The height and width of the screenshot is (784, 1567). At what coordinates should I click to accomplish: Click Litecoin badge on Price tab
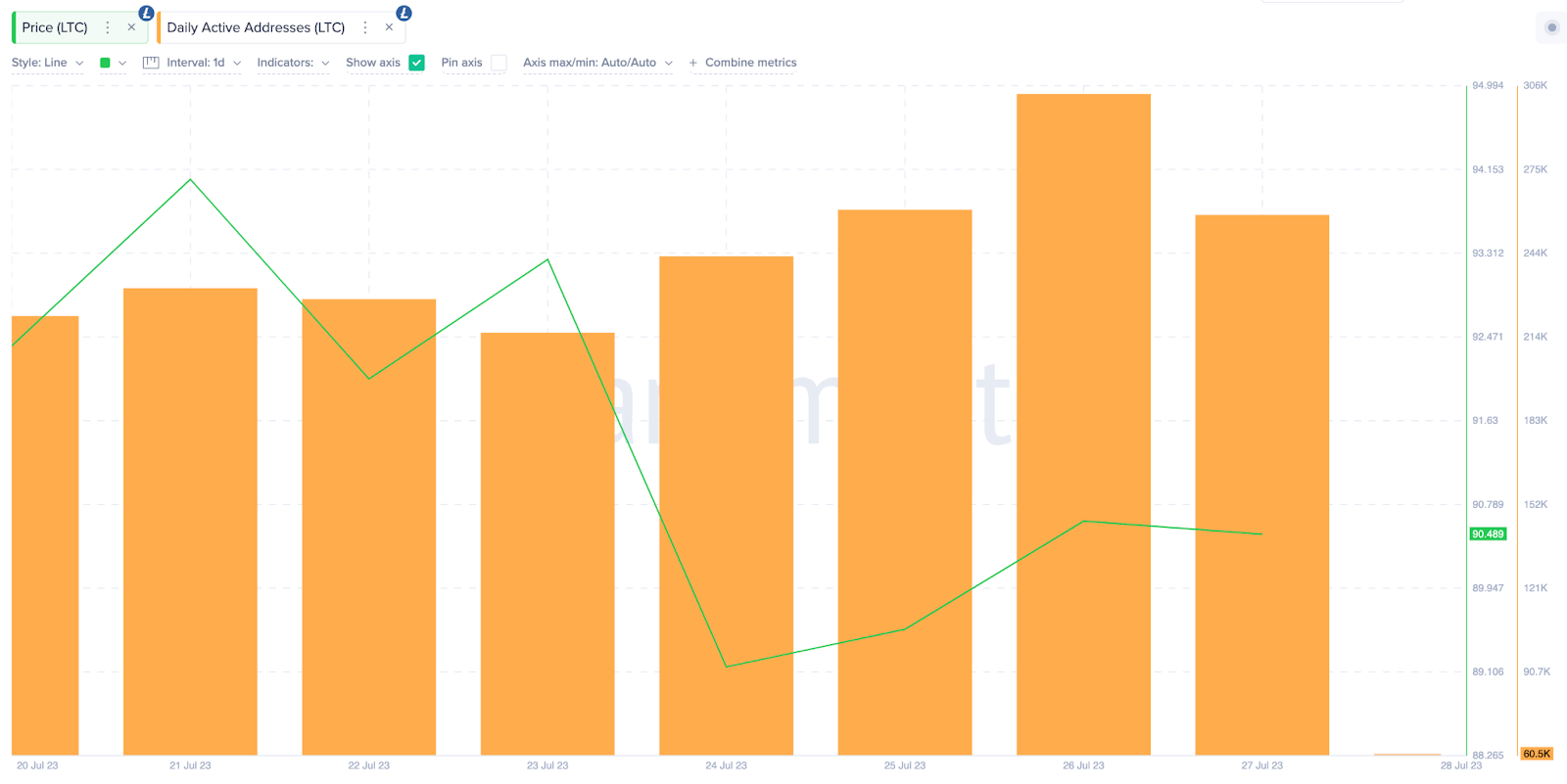[x=146, y=13]
